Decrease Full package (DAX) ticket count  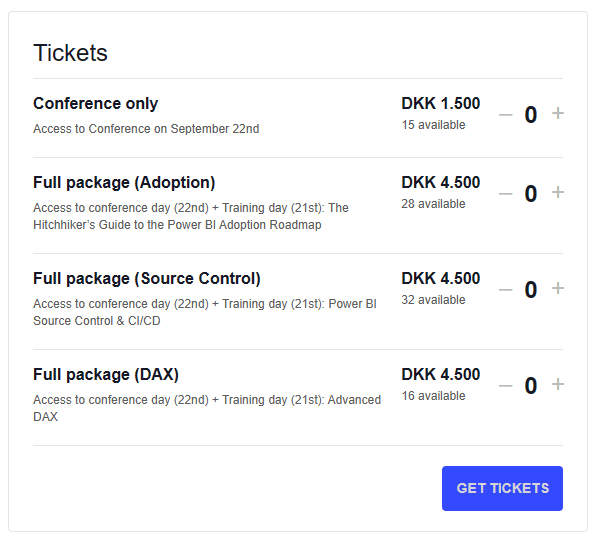pyautogui.click(x=505, y=386)
